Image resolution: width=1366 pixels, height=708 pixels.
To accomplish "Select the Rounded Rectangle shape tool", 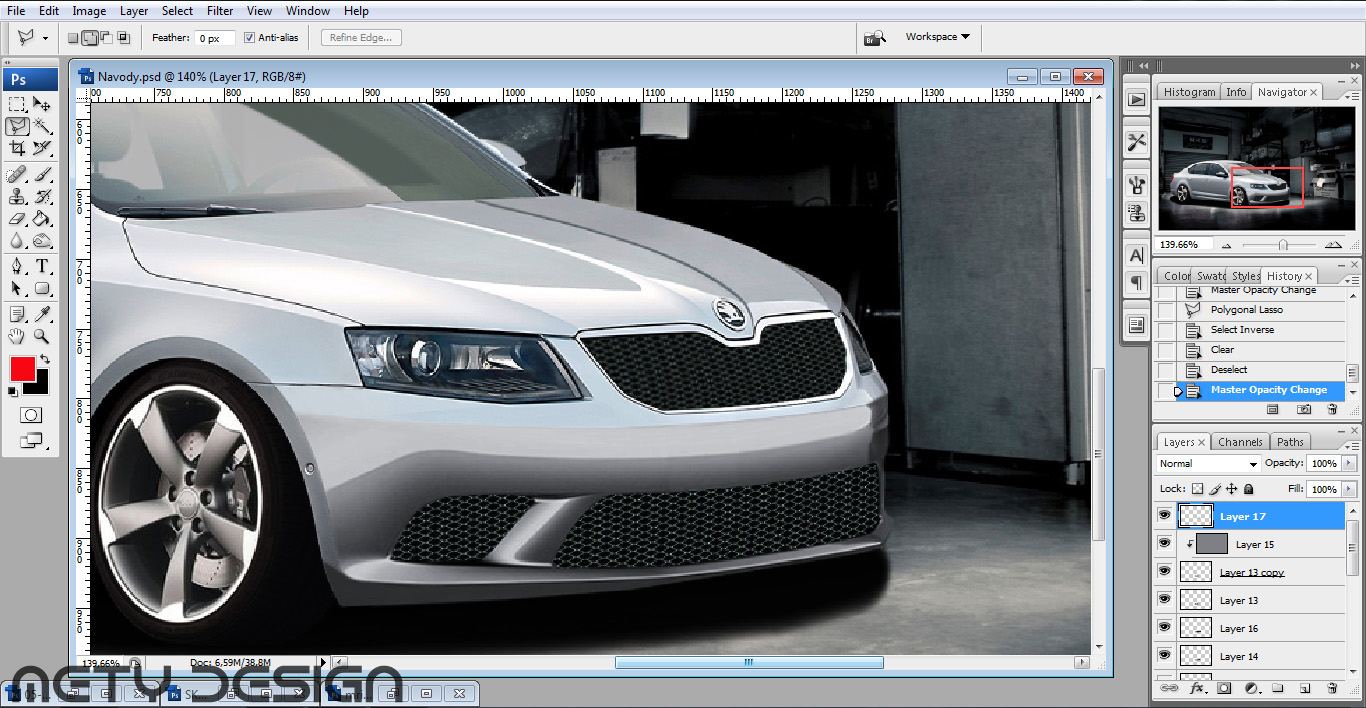I will pos(42,288).
